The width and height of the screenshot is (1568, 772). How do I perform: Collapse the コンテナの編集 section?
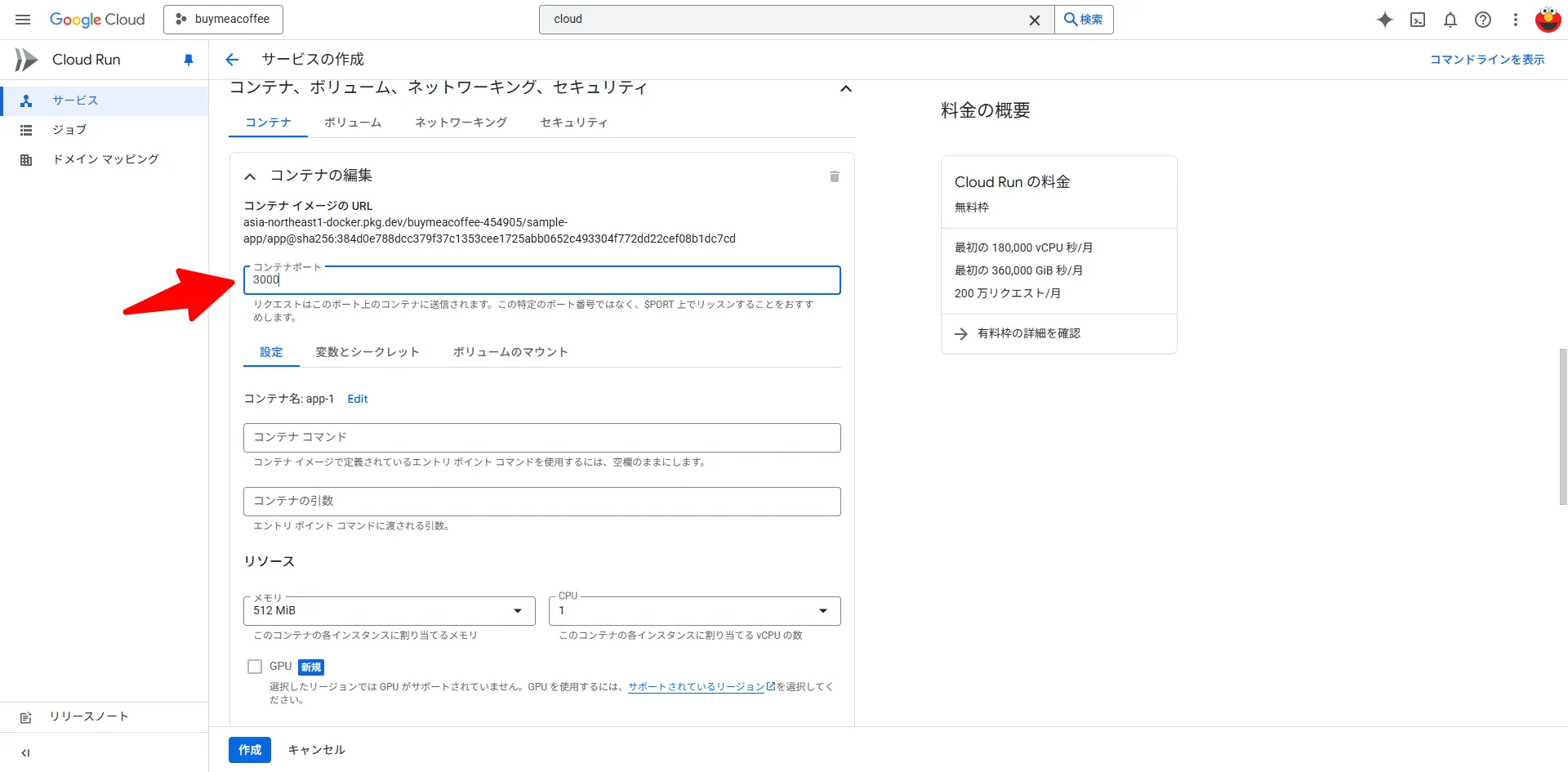click(249, 176)
